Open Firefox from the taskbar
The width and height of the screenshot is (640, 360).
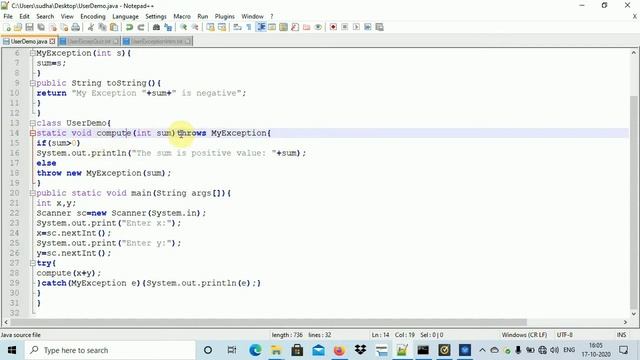click(339, 350)
